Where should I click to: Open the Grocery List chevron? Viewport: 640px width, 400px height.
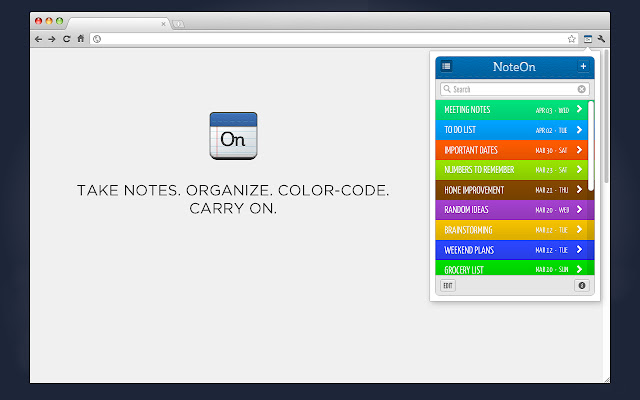579,269
